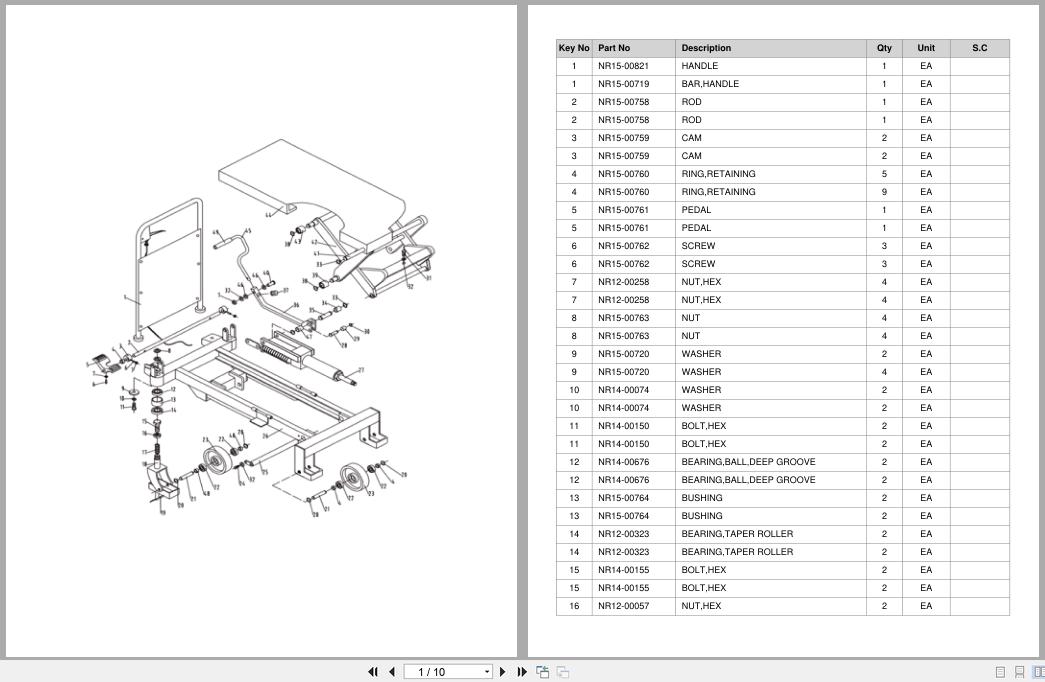Image resolution: width=1045 pixels, height=682 pixels.
Task: Click the first BEARING,BALL,DEEP GROOVE description
Action: (x=748, y=462)
